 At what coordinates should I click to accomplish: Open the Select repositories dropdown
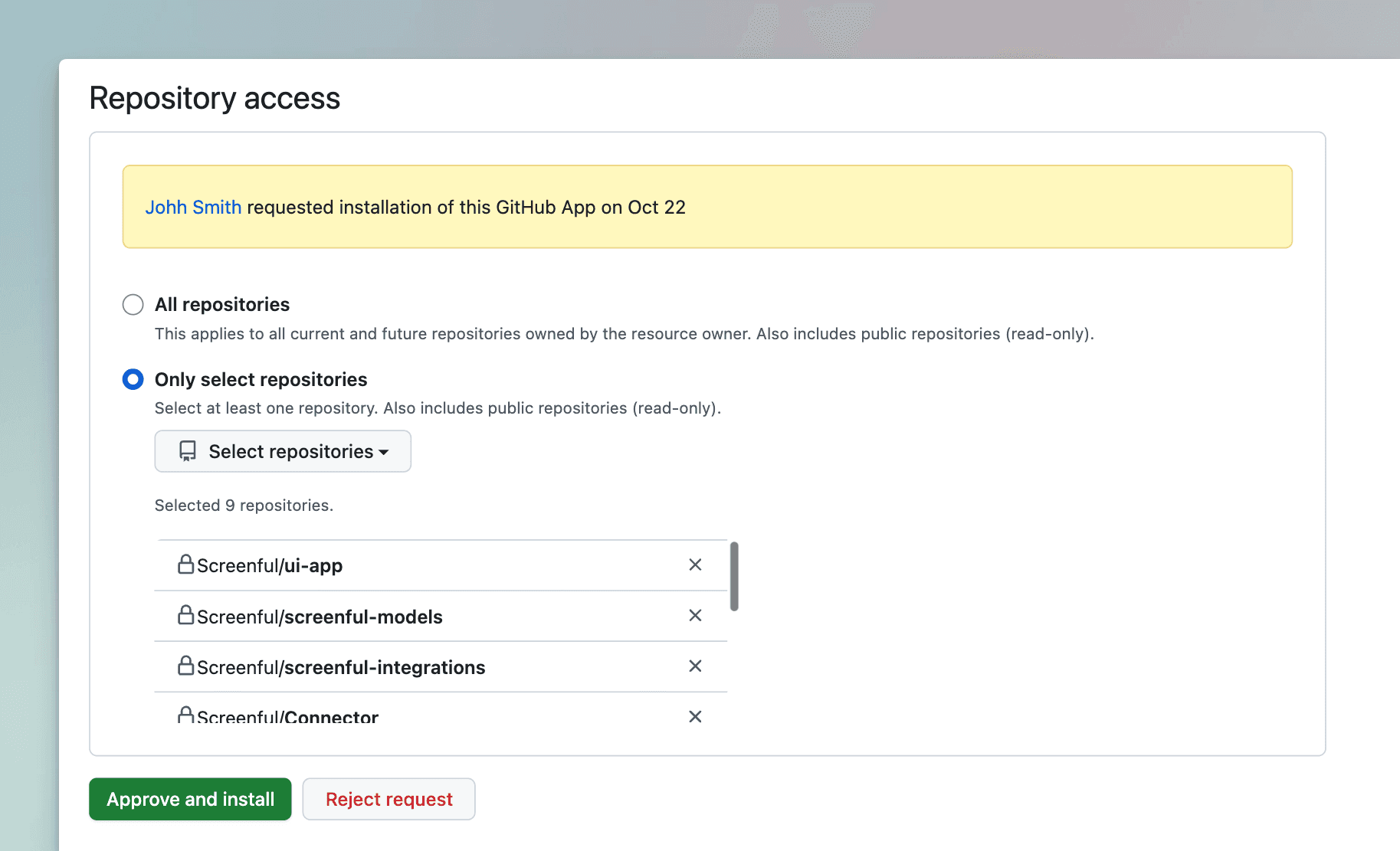(283, 451)
